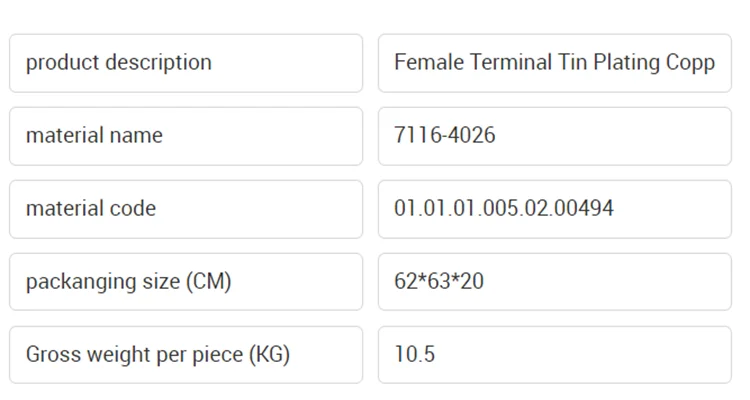The width and height of the screenshot is (750, 400).
Task: Click the "material name" label box
Action: pos(186,136)
